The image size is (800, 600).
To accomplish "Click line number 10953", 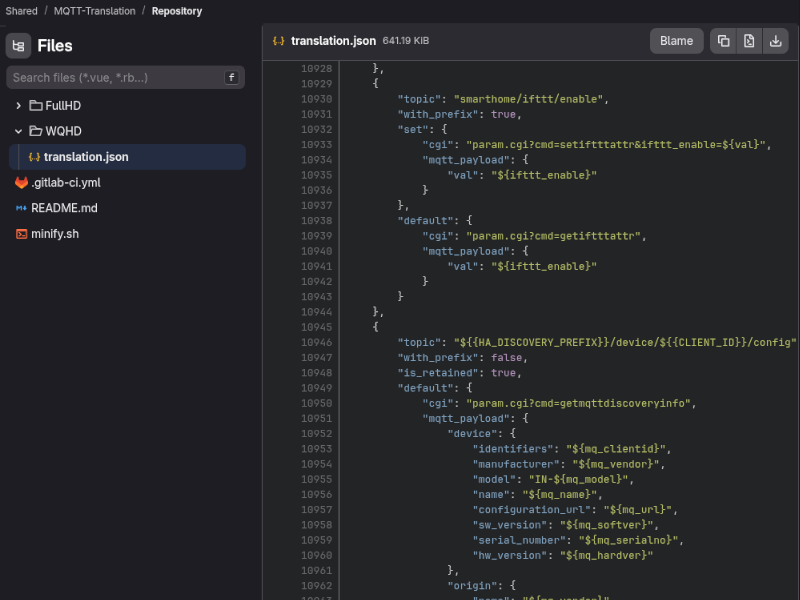I will click(316, 449).
